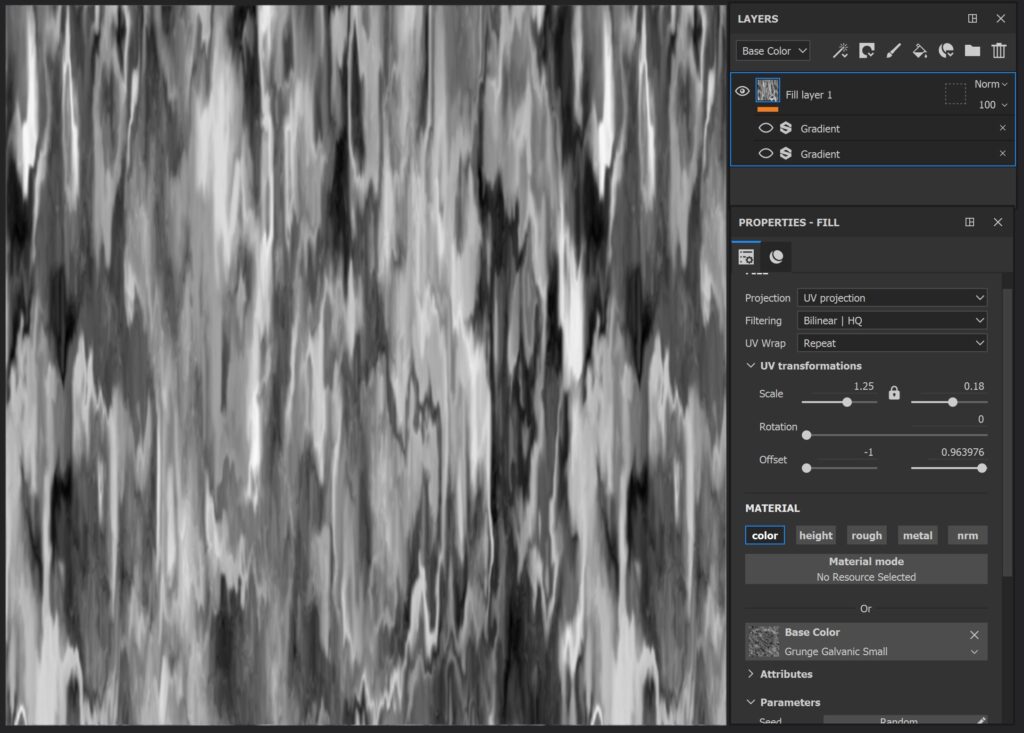The height and width of the screenshot is (733, 1024).
Task: Click the Offset value 0.963976
Action: pyautogui.click(x=962, y=452)
